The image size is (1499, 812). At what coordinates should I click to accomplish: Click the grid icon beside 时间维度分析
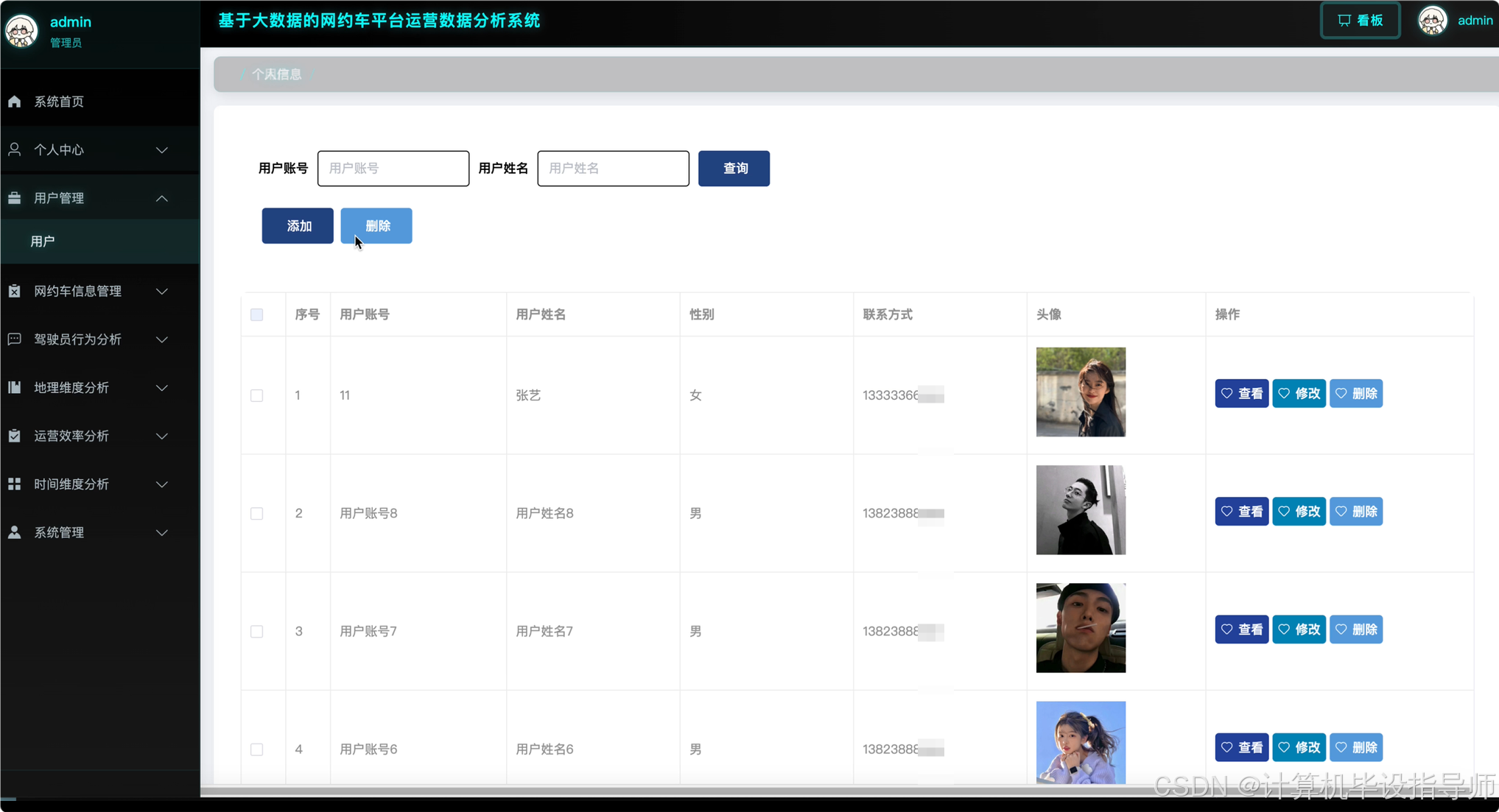15,484
